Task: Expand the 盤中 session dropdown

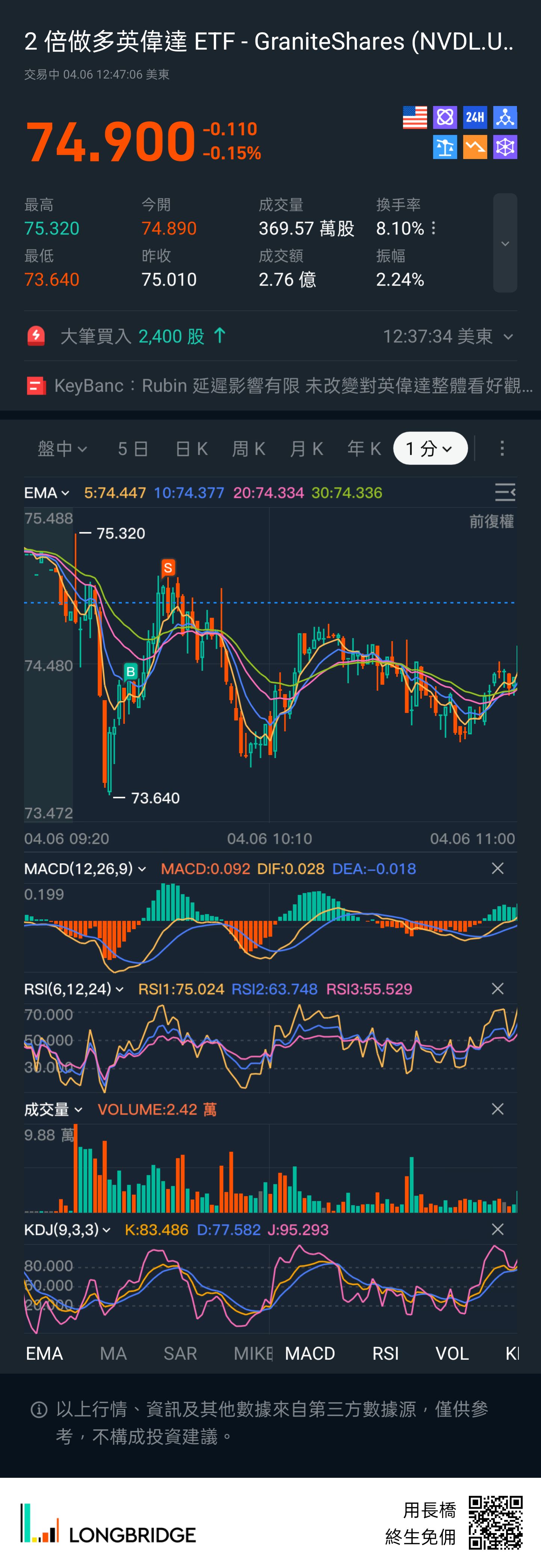Action: pos(62,449)
